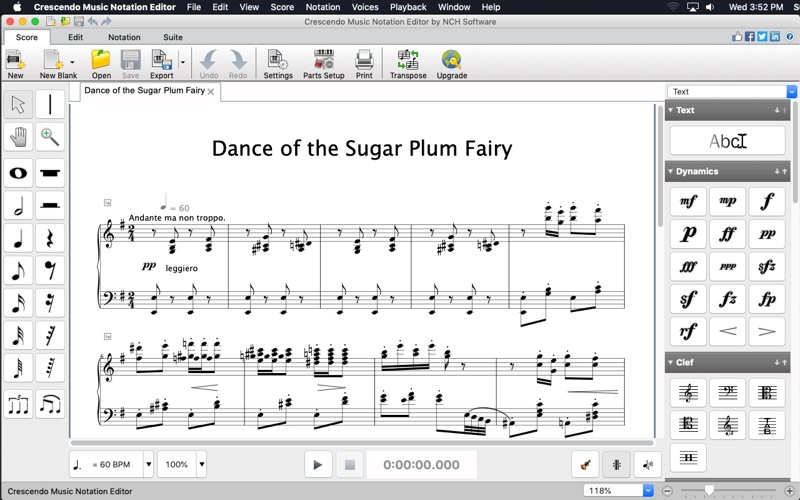The width and height of the screenshot is (800, 500).
Task: Activate the zoom magnifier tool
Action: 50,137
